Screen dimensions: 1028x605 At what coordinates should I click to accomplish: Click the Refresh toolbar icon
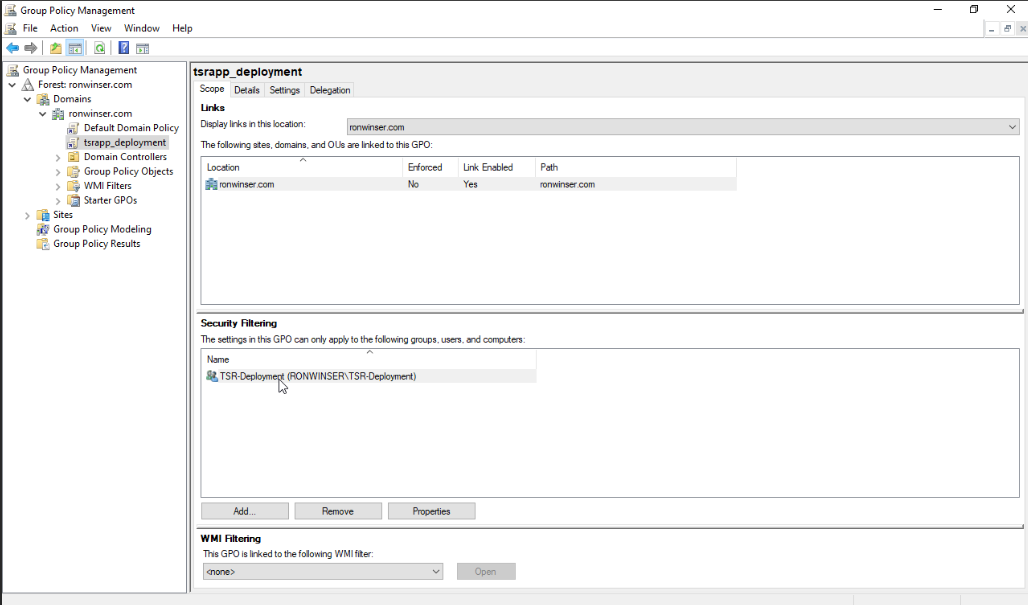click(x=100, y=48)
